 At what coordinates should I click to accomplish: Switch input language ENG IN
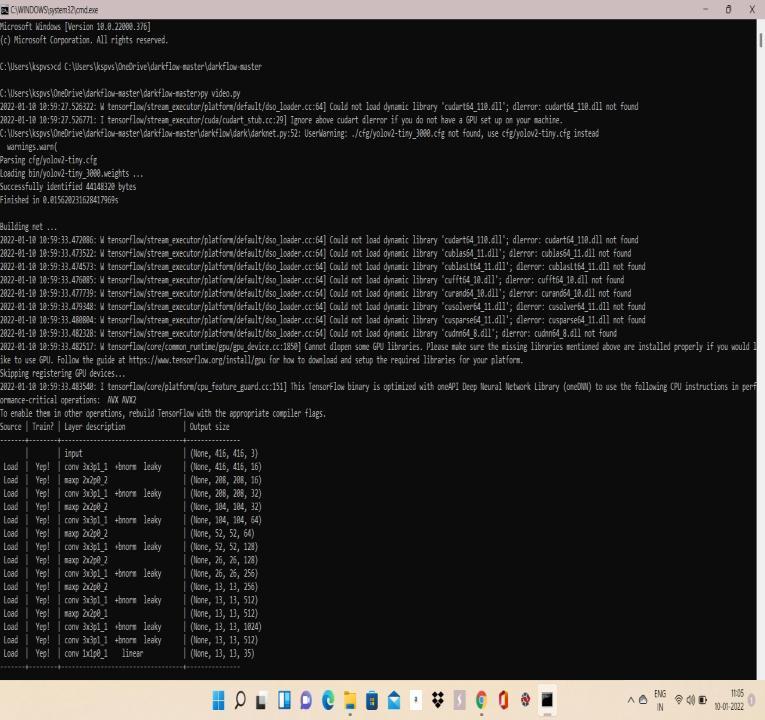(x=660, y=700)
